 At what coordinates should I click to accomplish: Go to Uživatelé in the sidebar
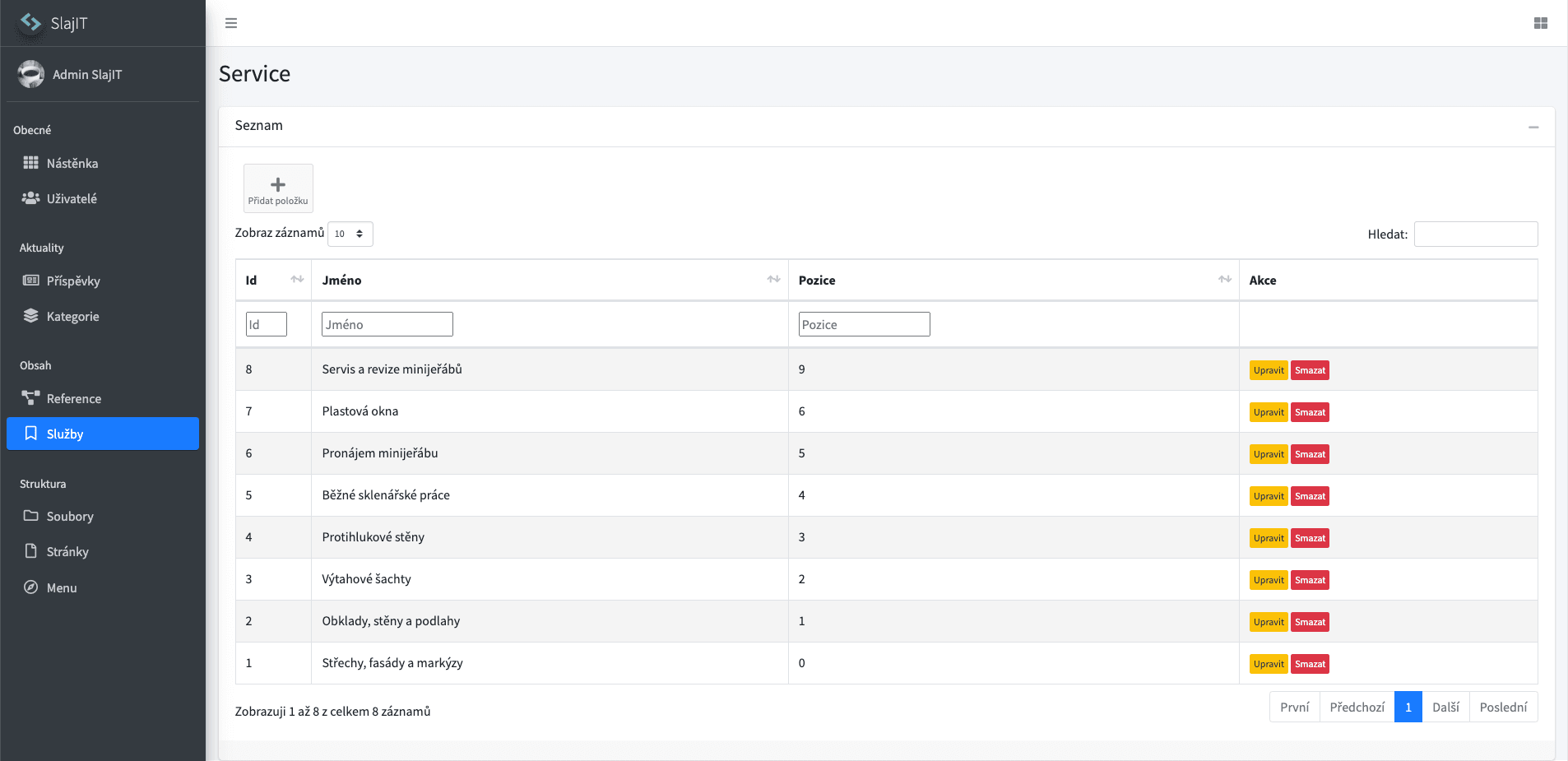tap(72, 198)
